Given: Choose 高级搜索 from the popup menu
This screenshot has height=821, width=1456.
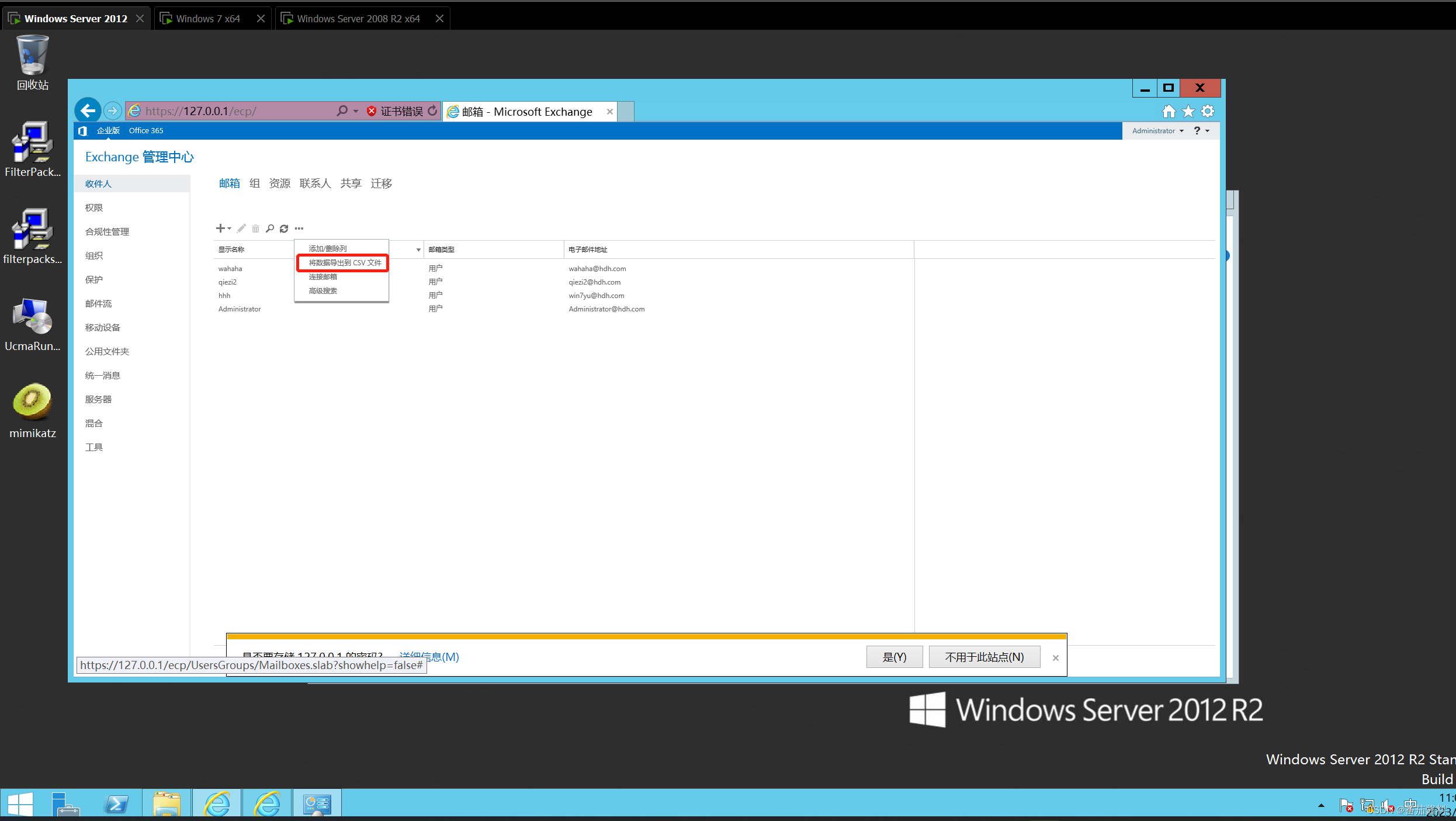Looking at the screenshot, I should click(323, 290).
